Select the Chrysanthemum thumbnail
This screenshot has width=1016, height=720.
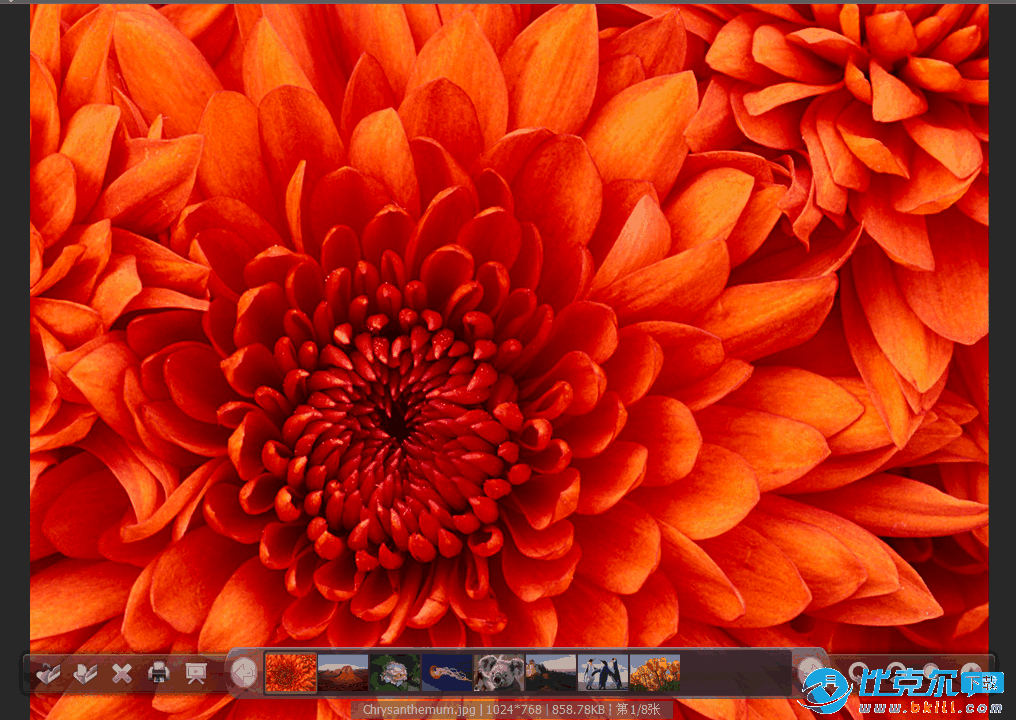point(290,673)
